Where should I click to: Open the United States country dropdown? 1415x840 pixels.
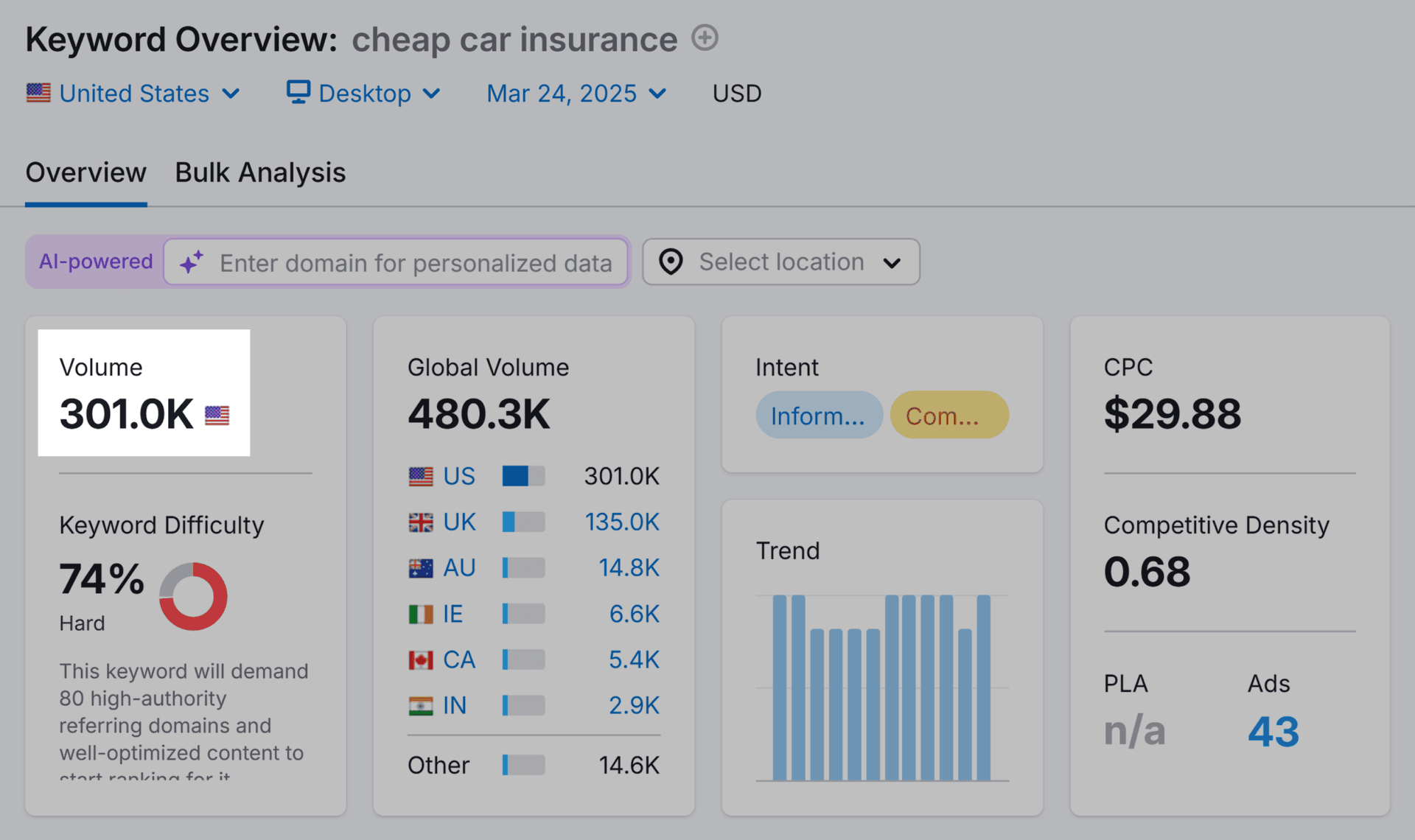pos(135,94)
